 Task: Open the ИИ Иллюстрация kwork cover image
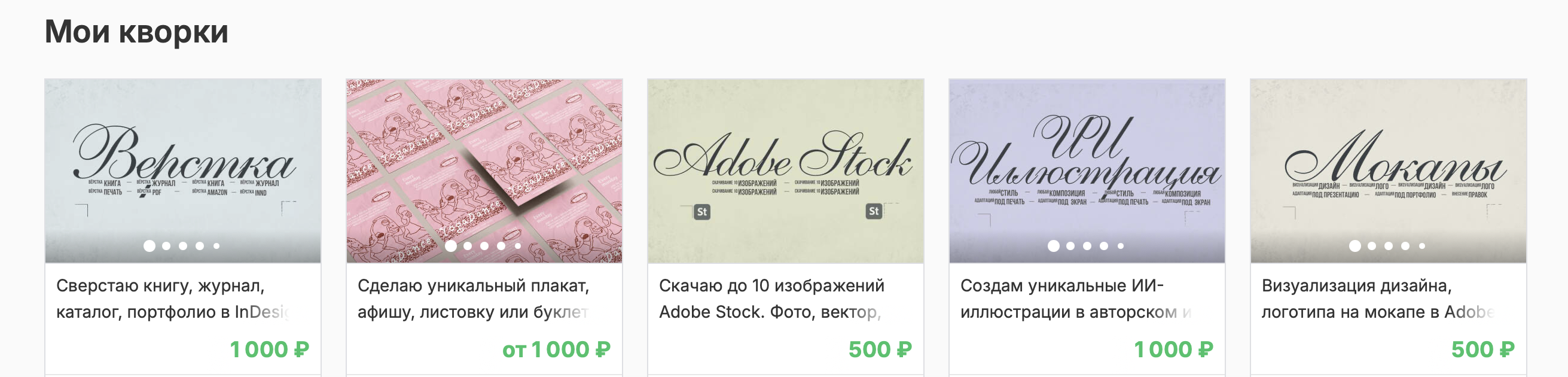coord(1087,171)
